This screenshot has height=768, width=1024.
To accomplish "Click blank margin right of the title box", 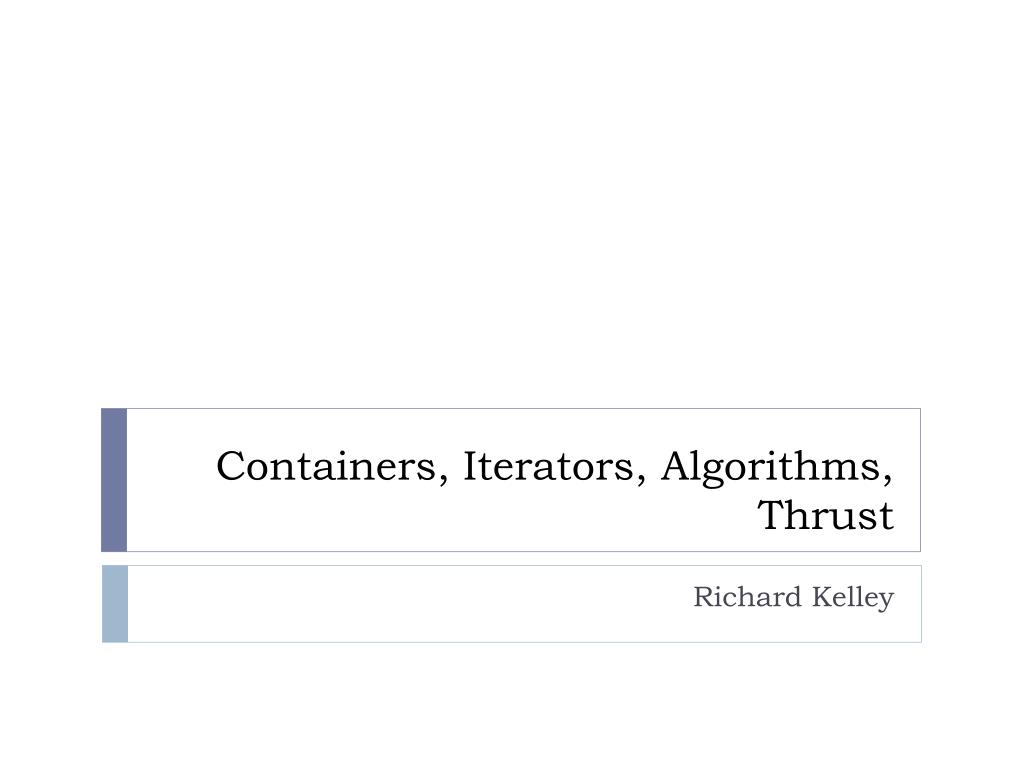I will (x=972, y=480).
